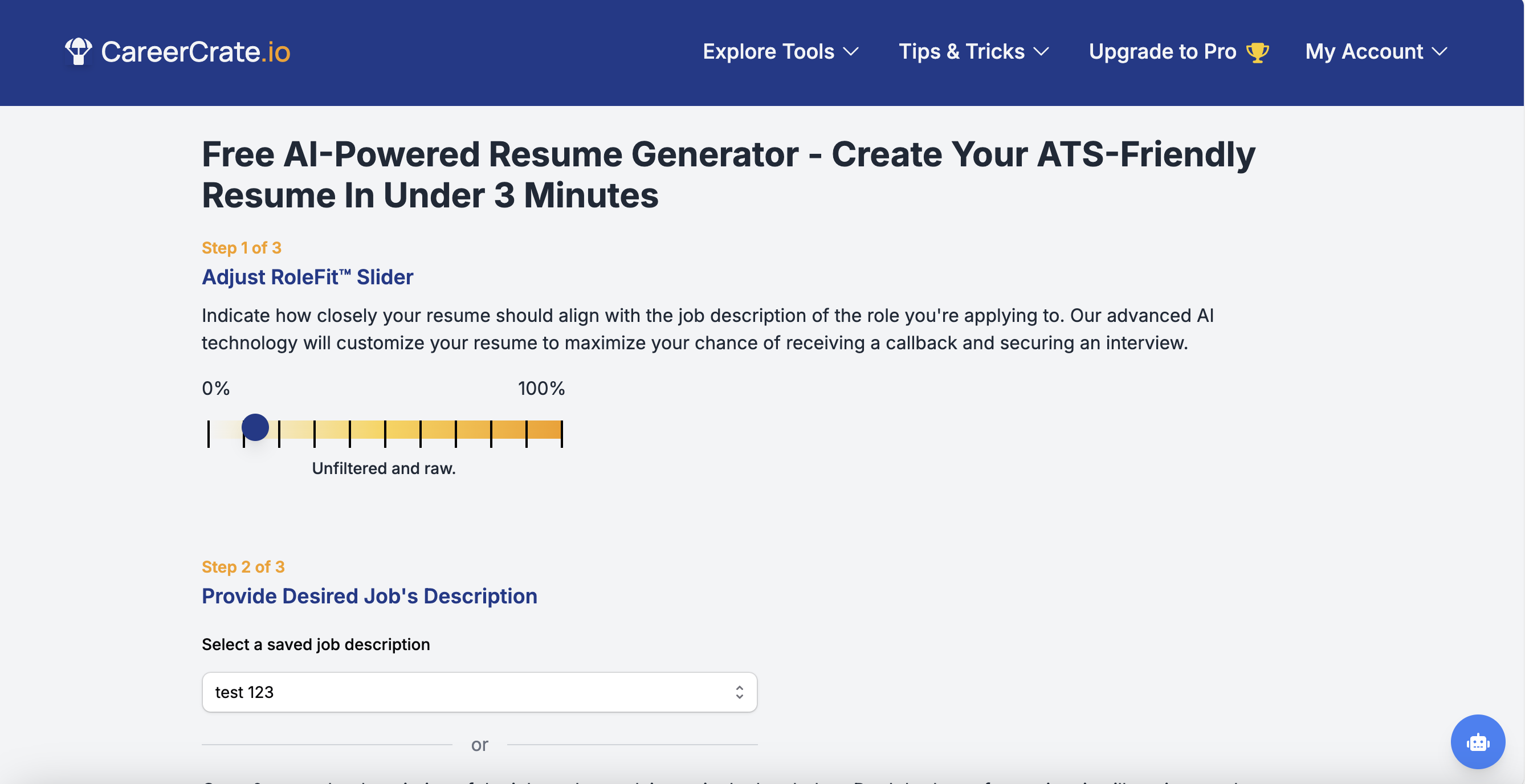Screen dimensions: 1525x784
Task: Open the Explore Tools menu
Action: click(768, 52)
